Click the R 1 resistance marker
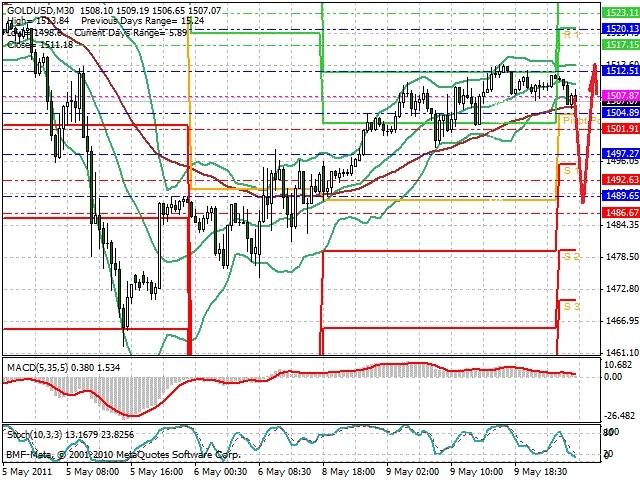The width and height of the screenshot is (640, 480). [x=571, y=35]
